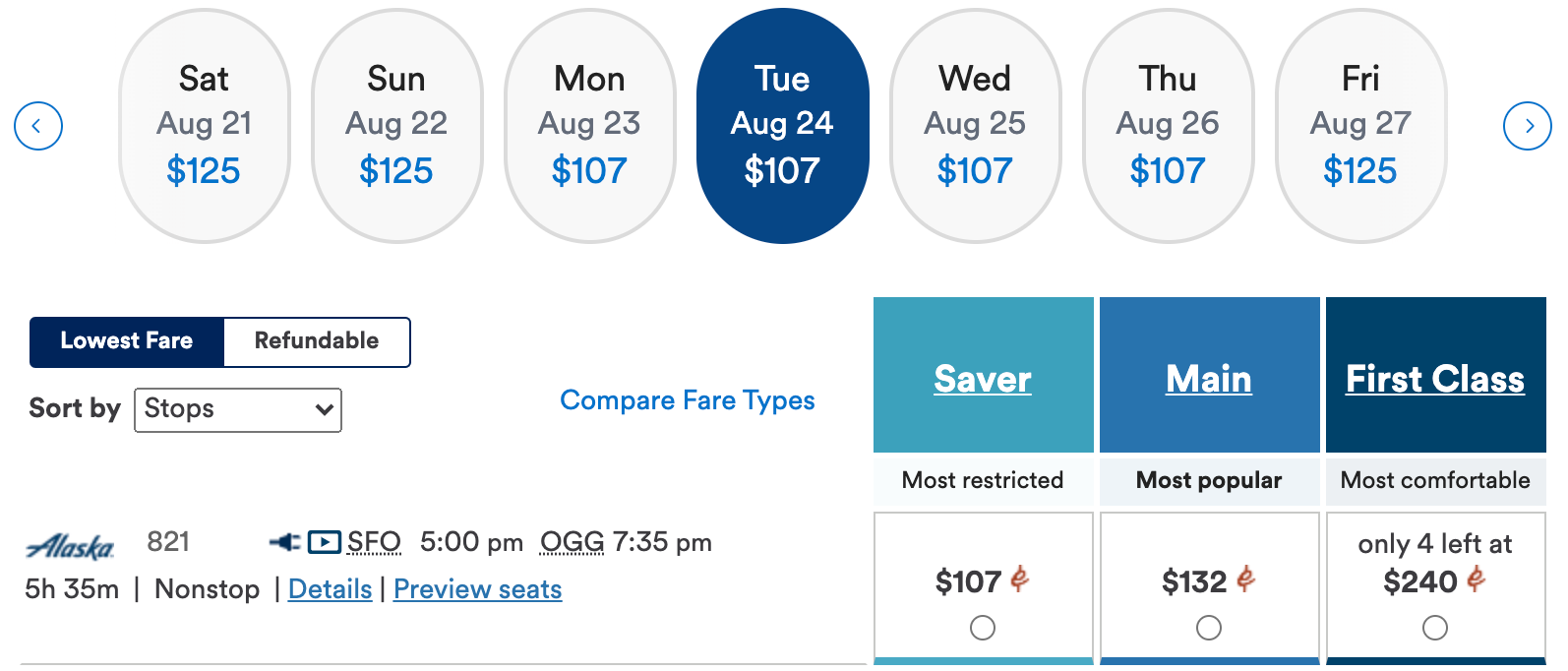Image resolution: width=1568 pixels, height=671 pixels.
Task: Go to previous week of dates
Action: (x=38, y=126)
